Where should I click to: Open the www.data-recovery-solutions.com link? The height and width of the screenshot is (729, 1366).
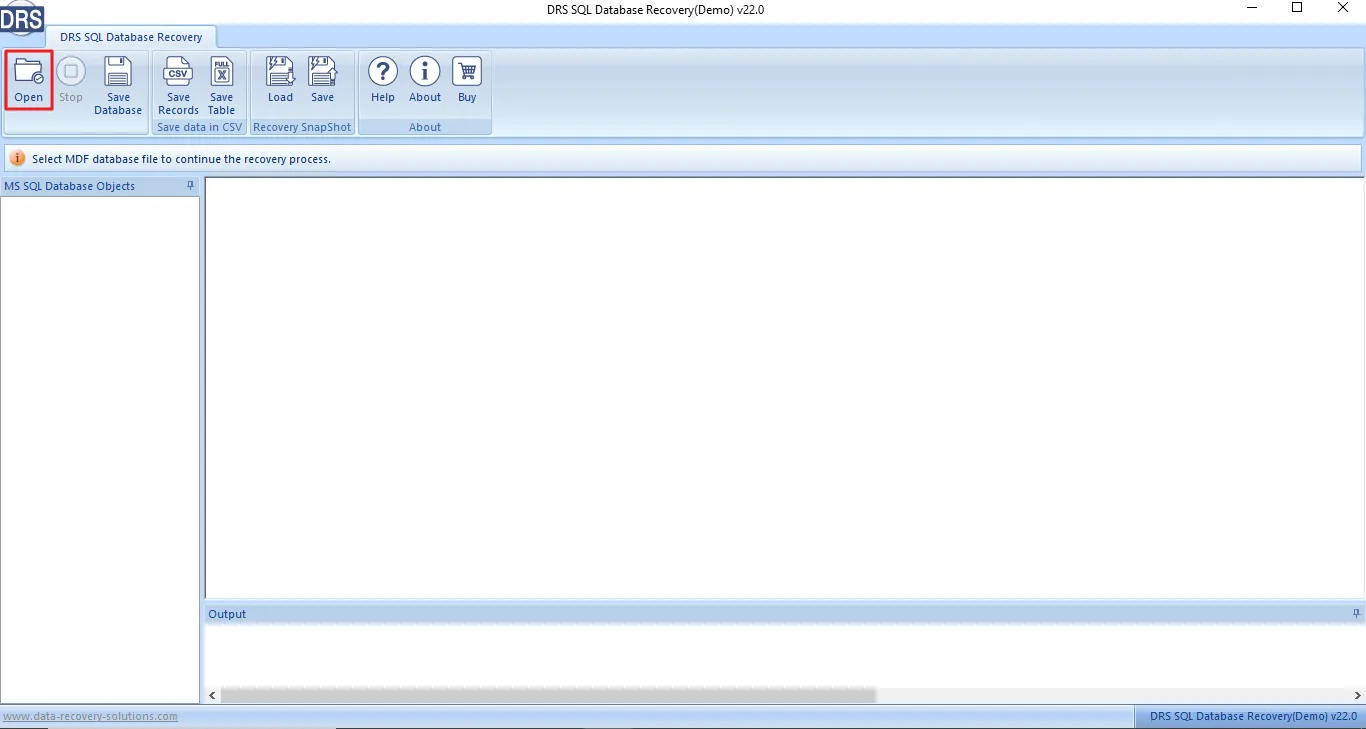point(90,716)
